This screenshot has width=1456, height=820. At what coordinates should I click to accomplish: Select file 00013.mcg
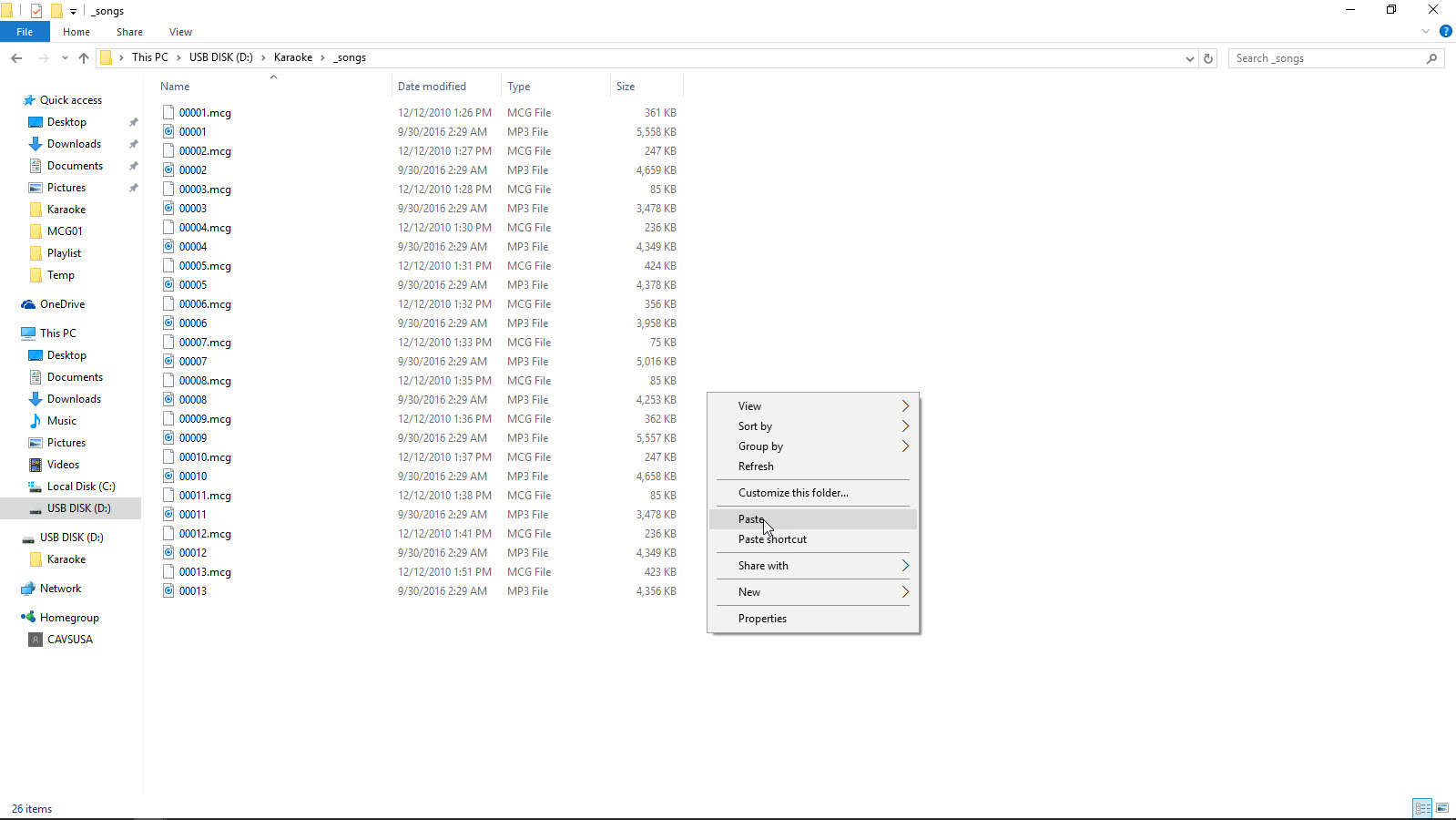205,572
